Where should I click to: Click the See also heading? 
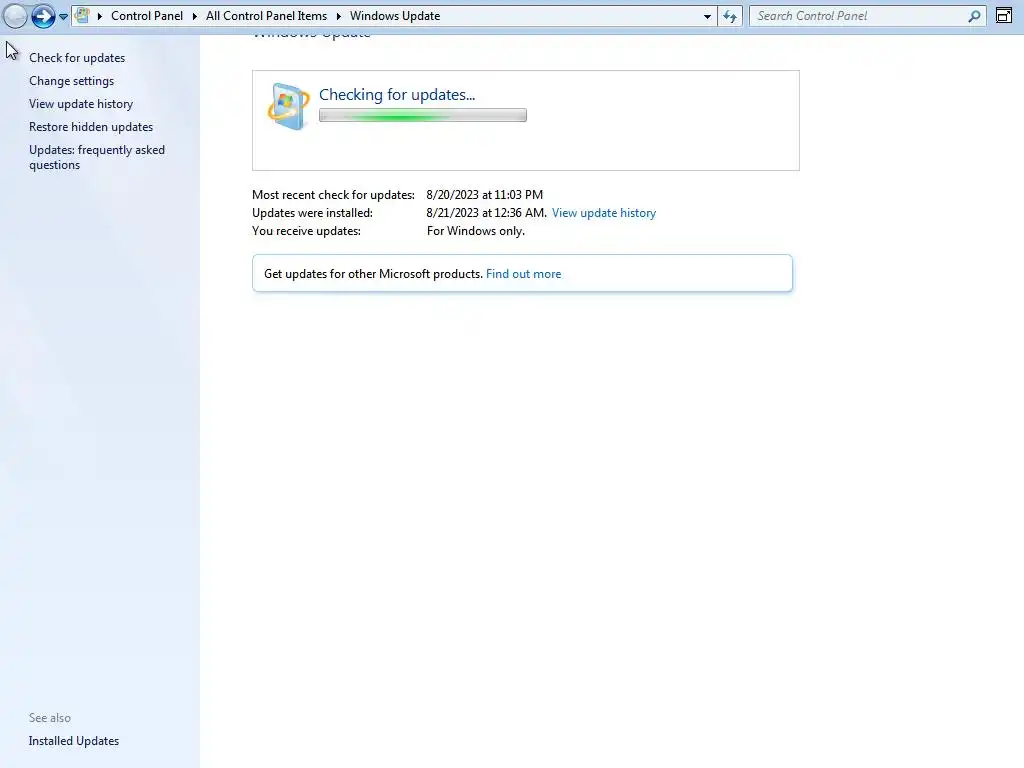click(50, 718)
